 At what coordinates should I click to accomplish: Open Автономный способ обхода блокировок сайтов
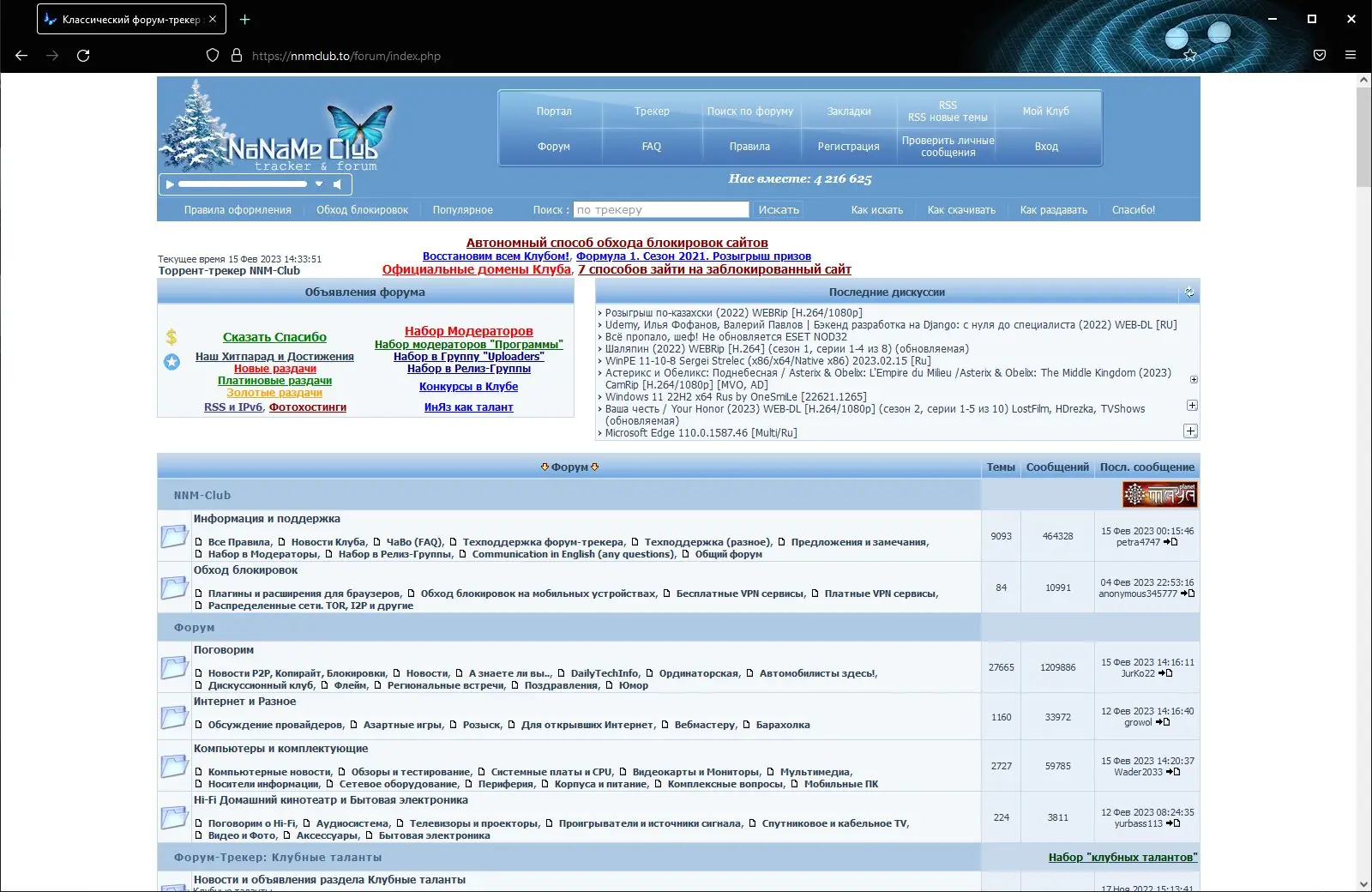tap(617, 243)
